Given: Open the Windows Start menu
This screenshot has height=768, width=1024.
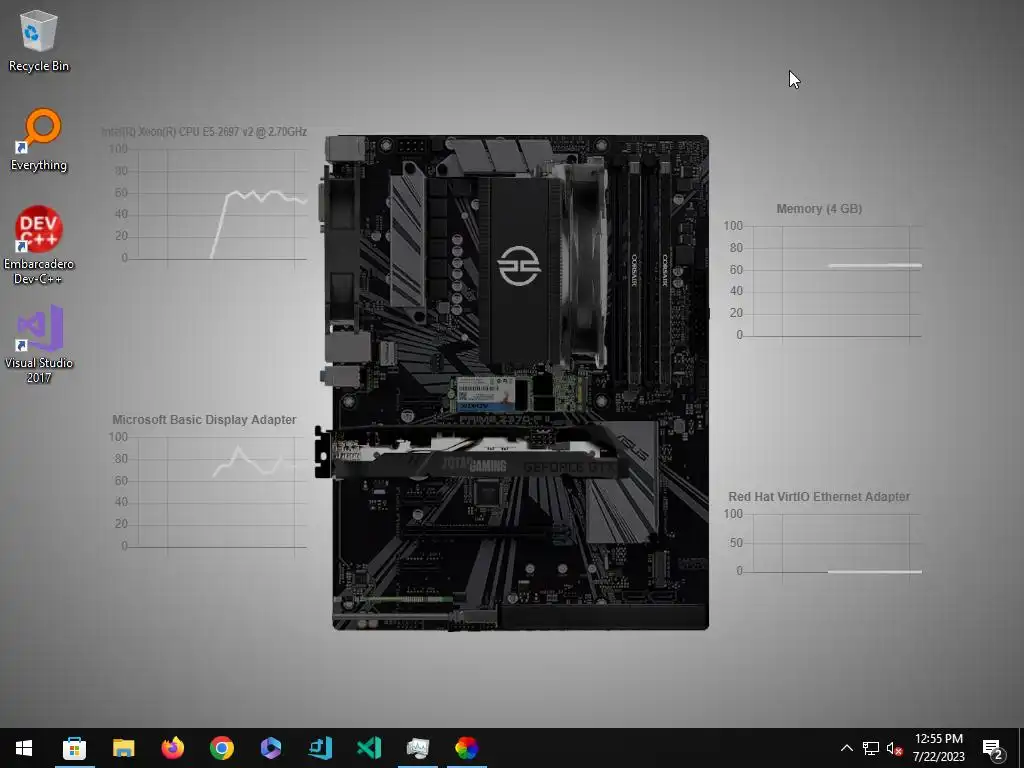Looking at the screenshot, I should (x=24, y=748).
